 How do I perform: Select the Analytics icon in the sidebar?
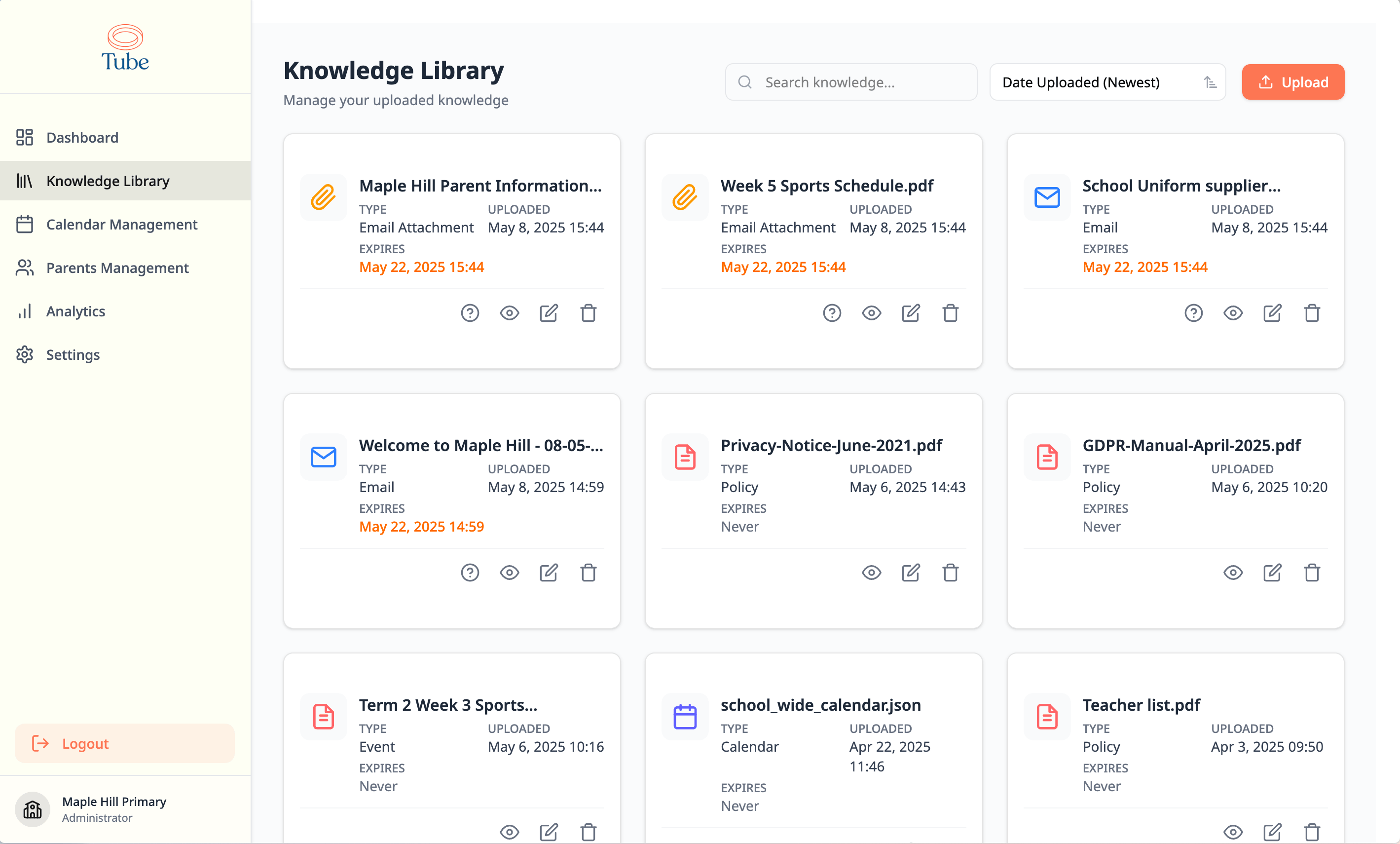[25, 311]
